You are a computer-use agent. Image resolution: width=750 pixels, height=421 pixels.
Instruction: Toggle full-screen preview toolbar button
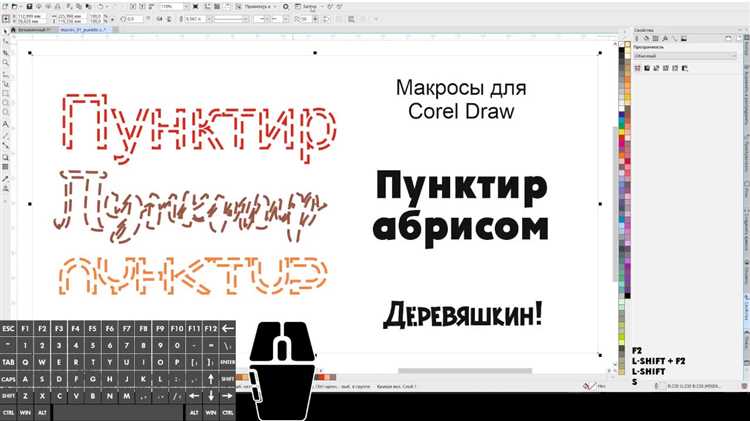click(196, 7)
